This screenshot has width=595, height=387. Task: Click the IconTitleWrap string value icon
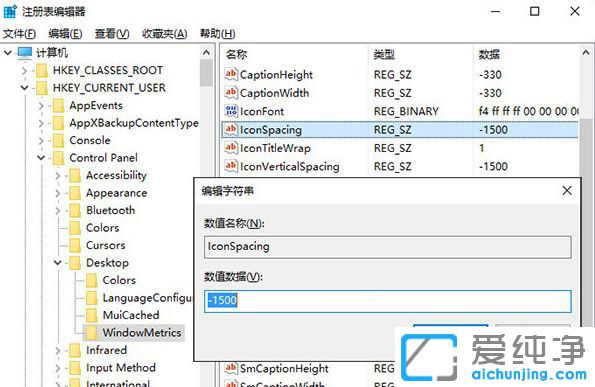click(231, 148)
